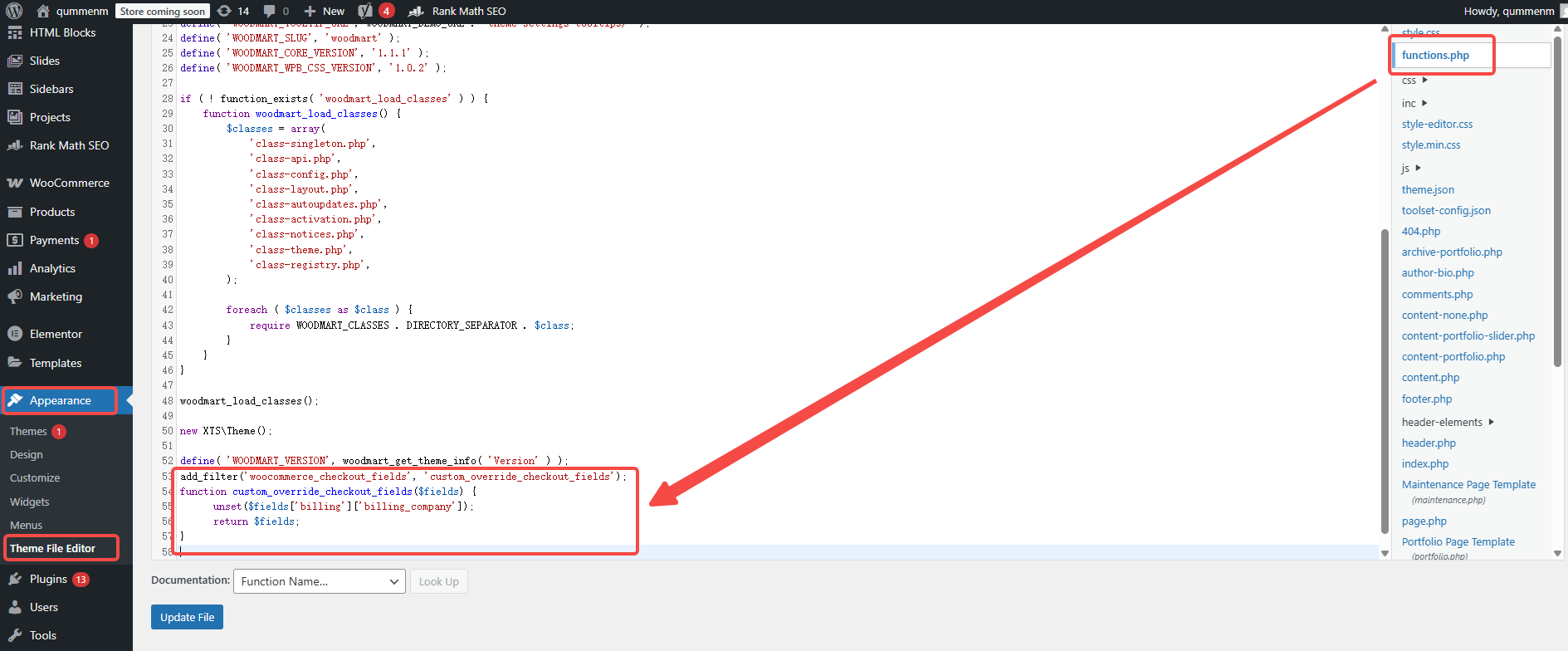1568x651 pixels.
Task: Open footer.php in theme files
Action: [x=1426, y=399]
